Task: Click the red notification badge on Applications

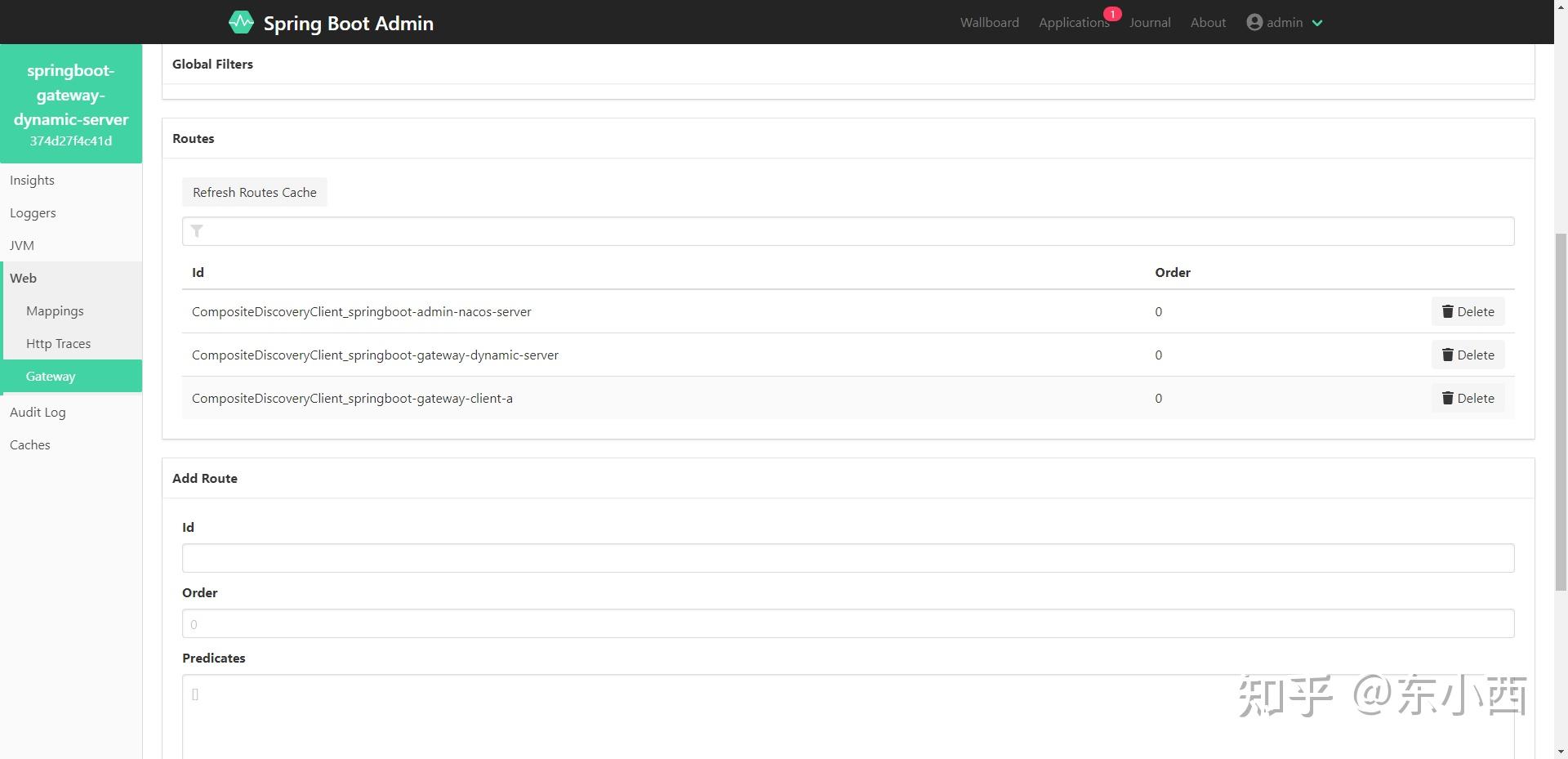Action: [x=1112, y=13]
